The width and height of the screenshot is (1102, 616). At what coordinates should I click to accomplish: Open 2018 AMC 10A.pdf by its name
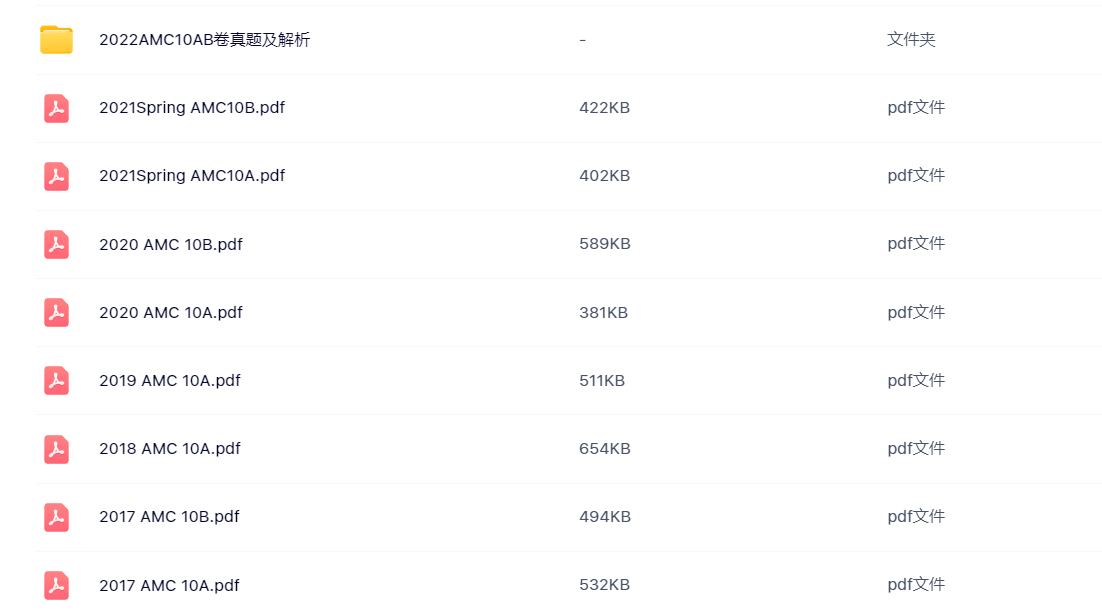(169, 449)
